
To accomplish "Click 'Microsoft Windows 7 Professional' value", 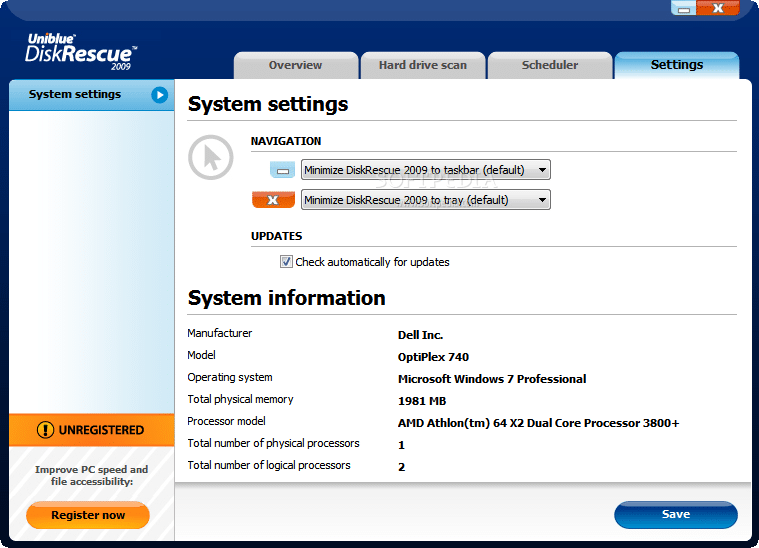I will 492,379.
